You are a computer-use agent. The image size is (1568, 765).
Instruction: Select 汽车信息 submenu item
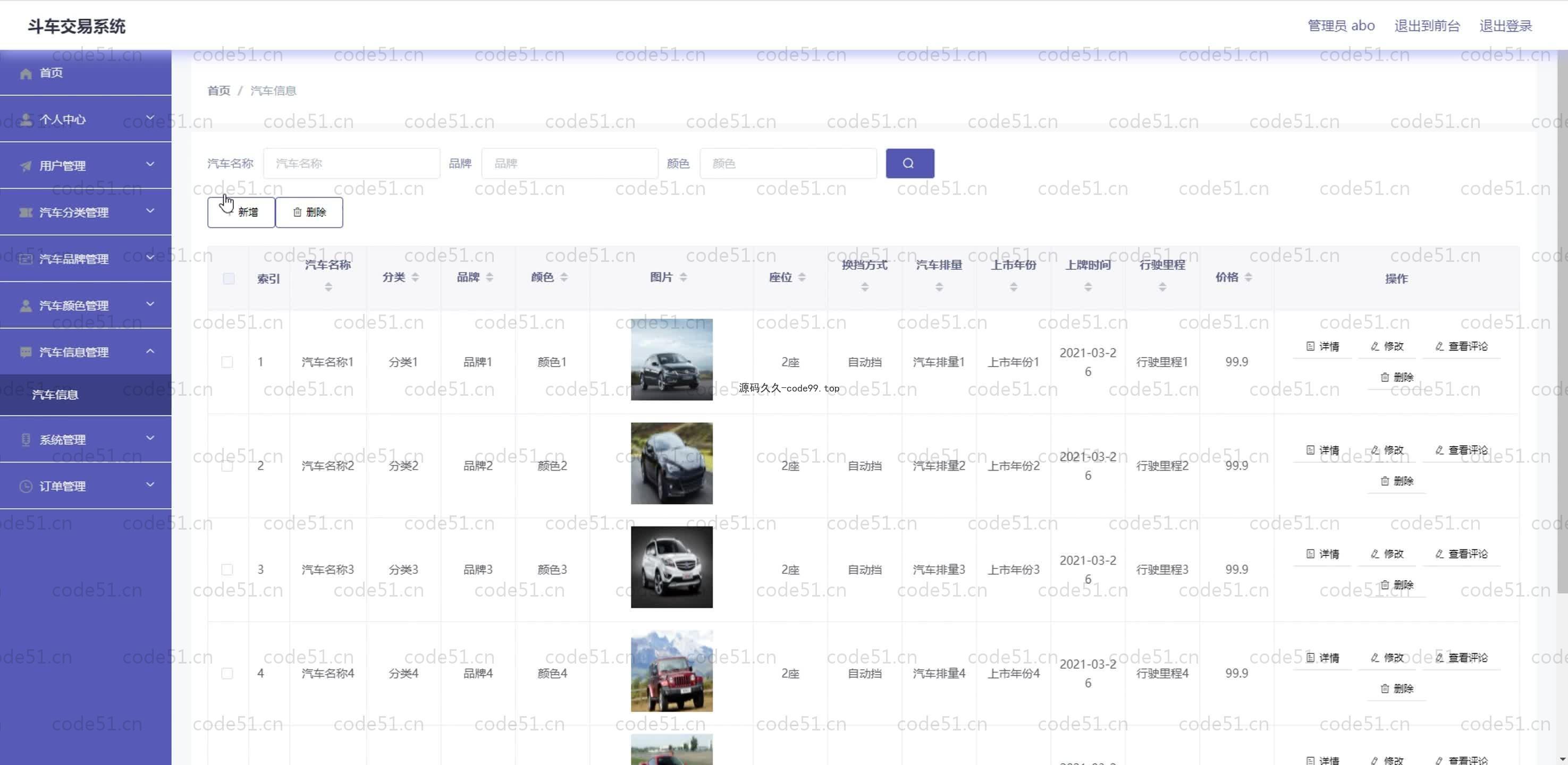tap(85, 395)
